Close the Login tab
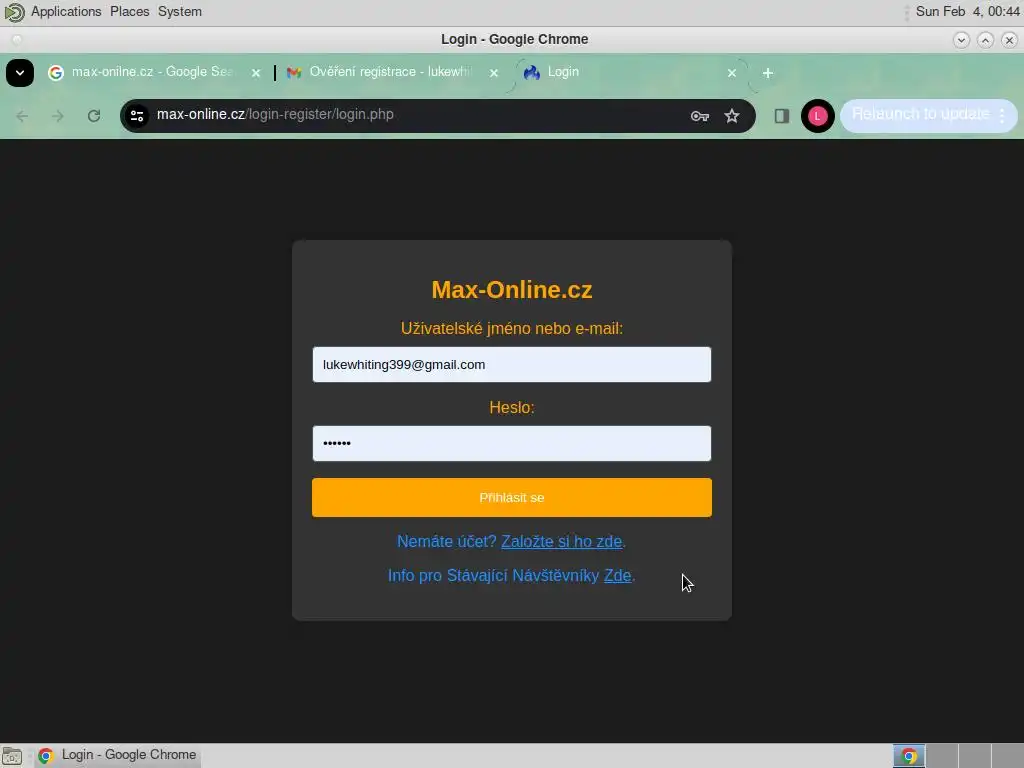The image size is (1024, 768). [x=731, y=73]
